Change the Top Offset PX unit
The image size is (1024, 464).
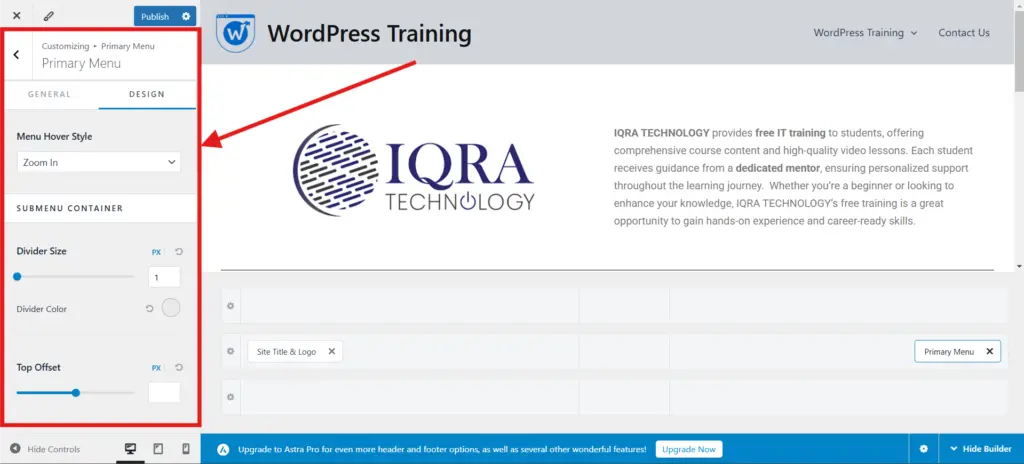pyautogui.click(x=156, y=368)
